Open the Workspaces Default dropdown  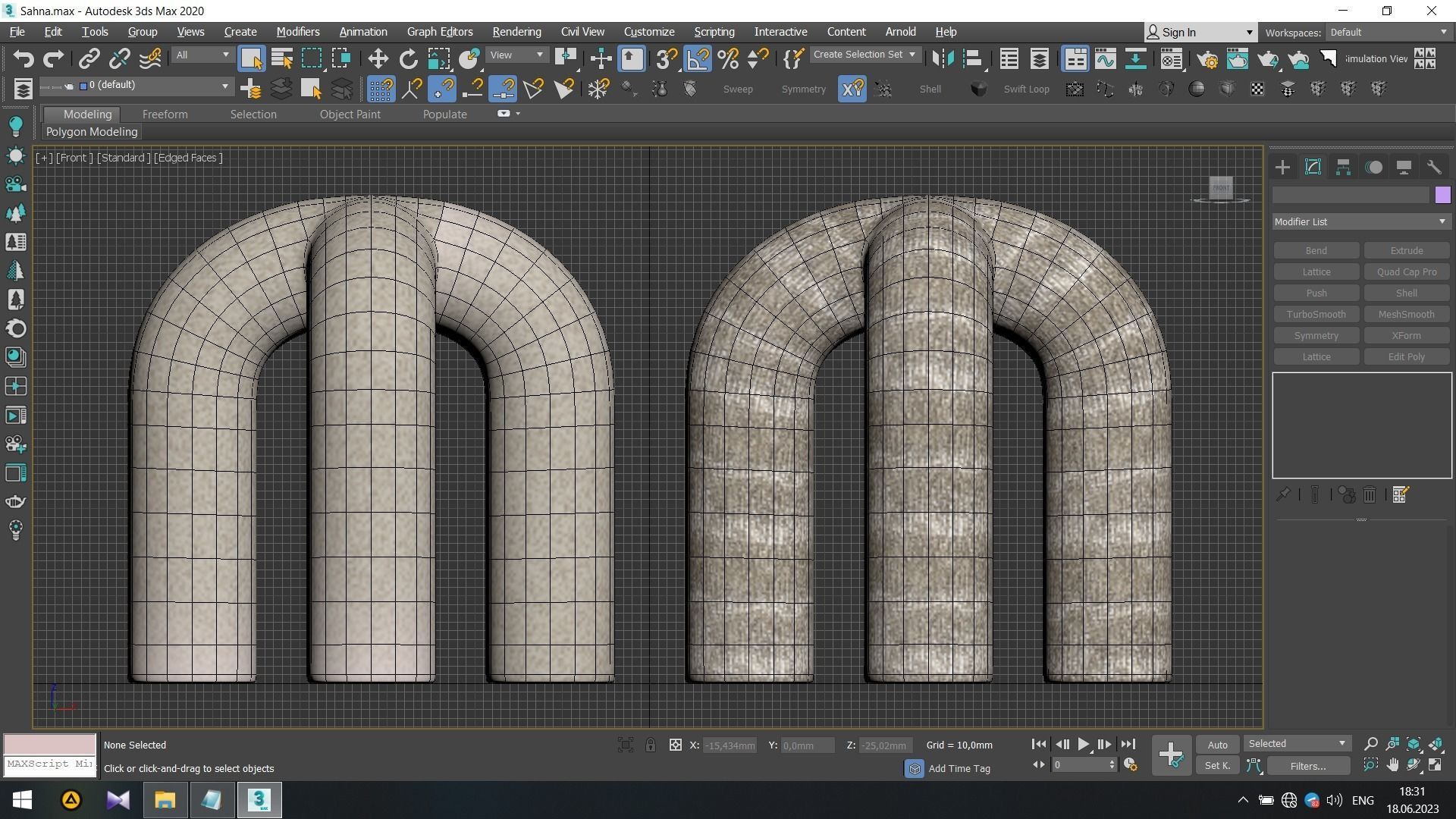[x=1388, y=32]
